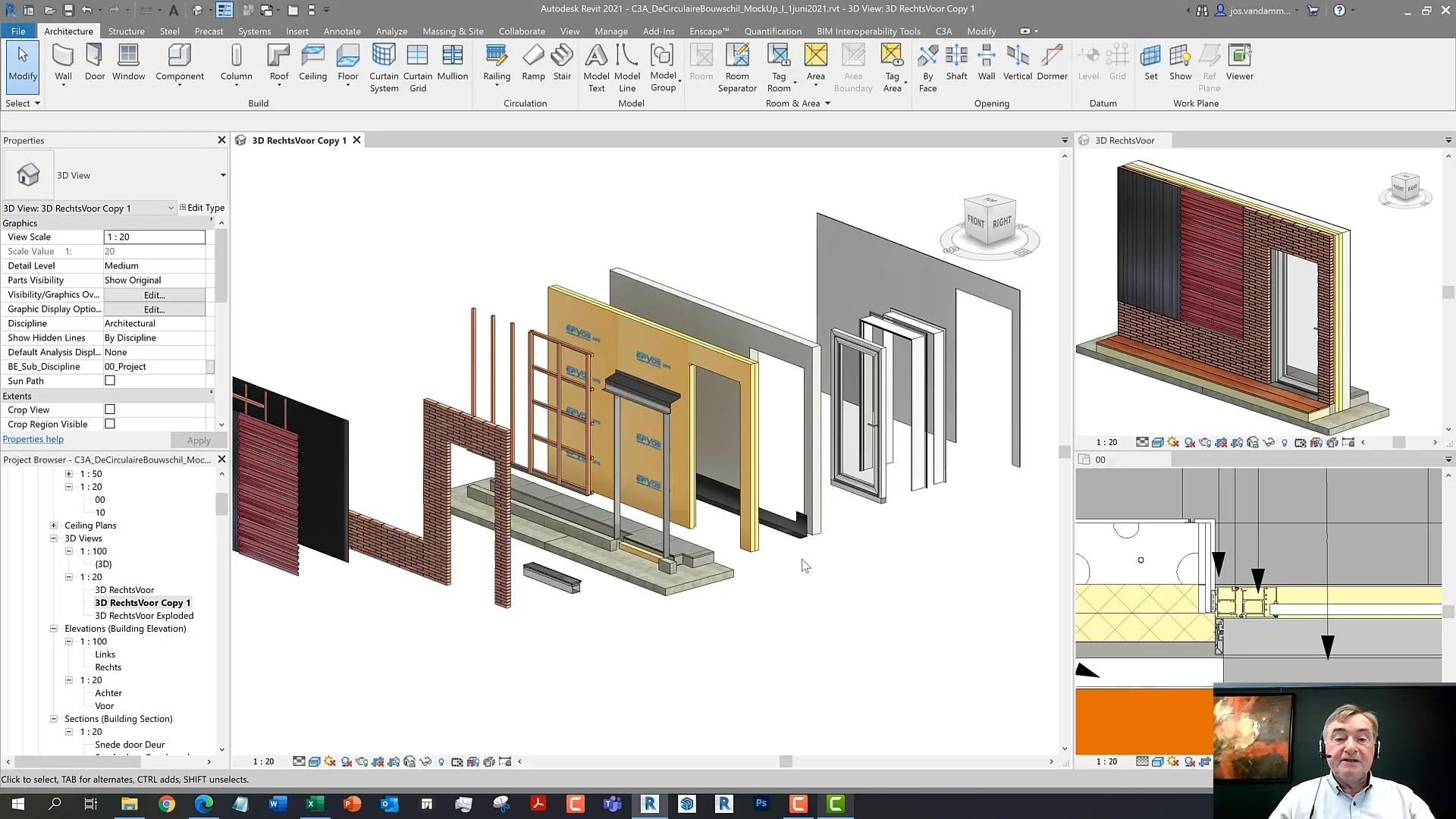Close the 3D RechtsVoor Copy 1 tab
The height and width of the screenshot is (819, 1456).
(x=356, y=140)
